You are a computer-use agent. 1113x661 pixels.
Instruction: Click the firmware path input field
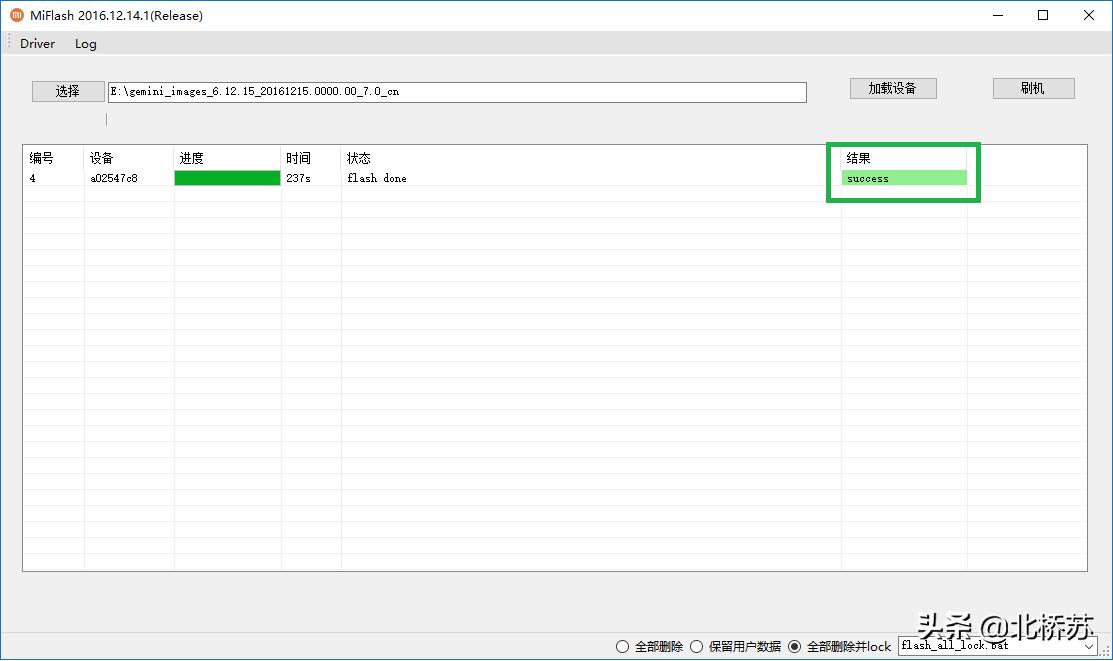click(455, 91)
